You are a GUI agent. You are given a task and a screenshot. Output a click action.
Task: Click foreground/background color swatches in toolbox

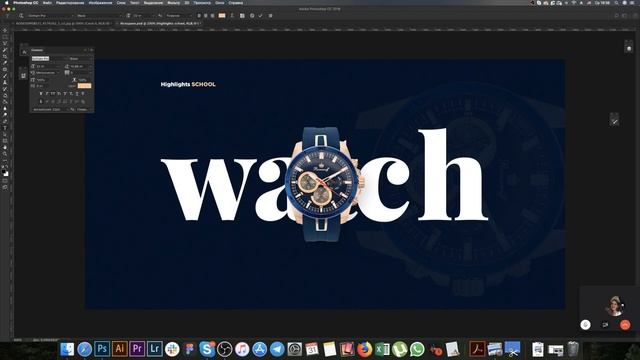[x=5, y=173]
